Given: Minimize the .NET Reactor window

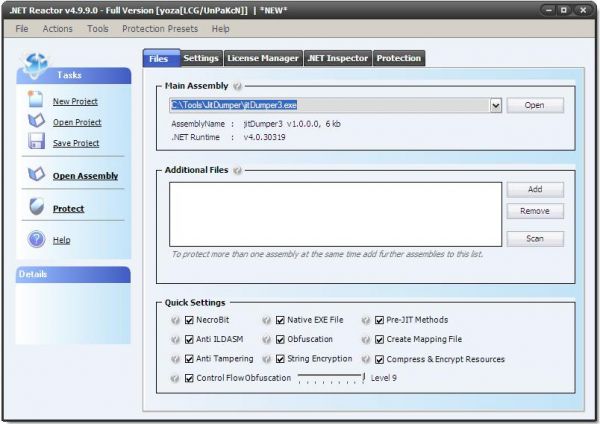Looking at the screenshot, I should pos(549,10).
